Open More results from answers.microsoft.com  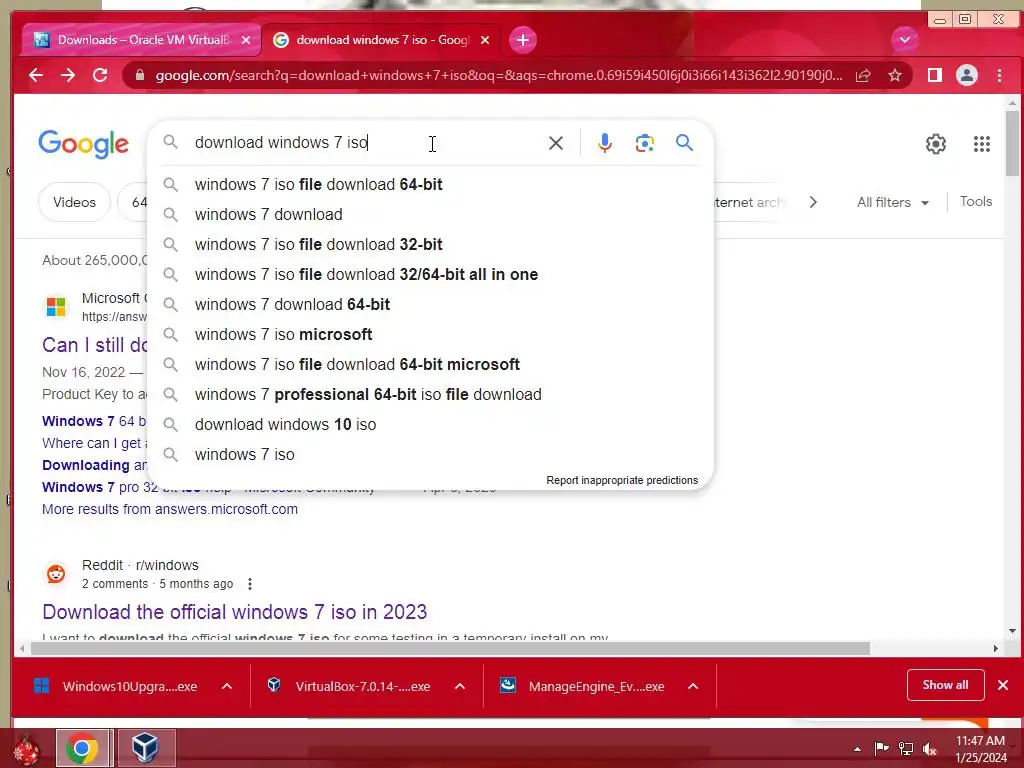(170, 509)
